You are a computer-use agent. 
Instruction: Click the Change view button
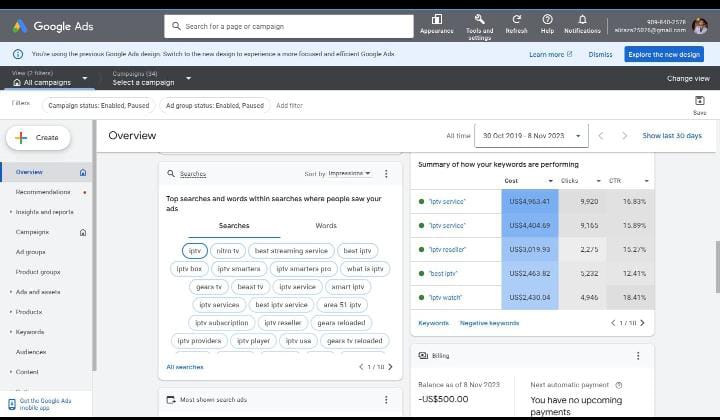pos(688,78)
